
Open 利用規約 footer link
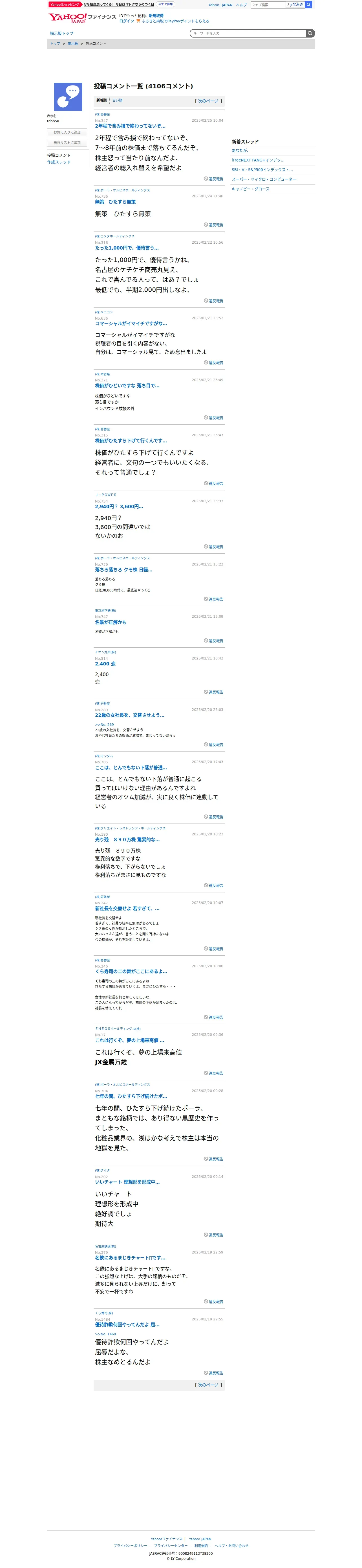201,1545
